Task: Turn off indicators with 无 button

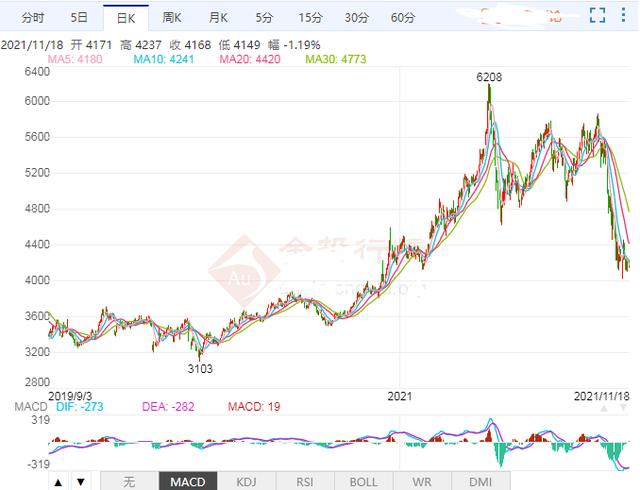Action: (x=129, y=481)
